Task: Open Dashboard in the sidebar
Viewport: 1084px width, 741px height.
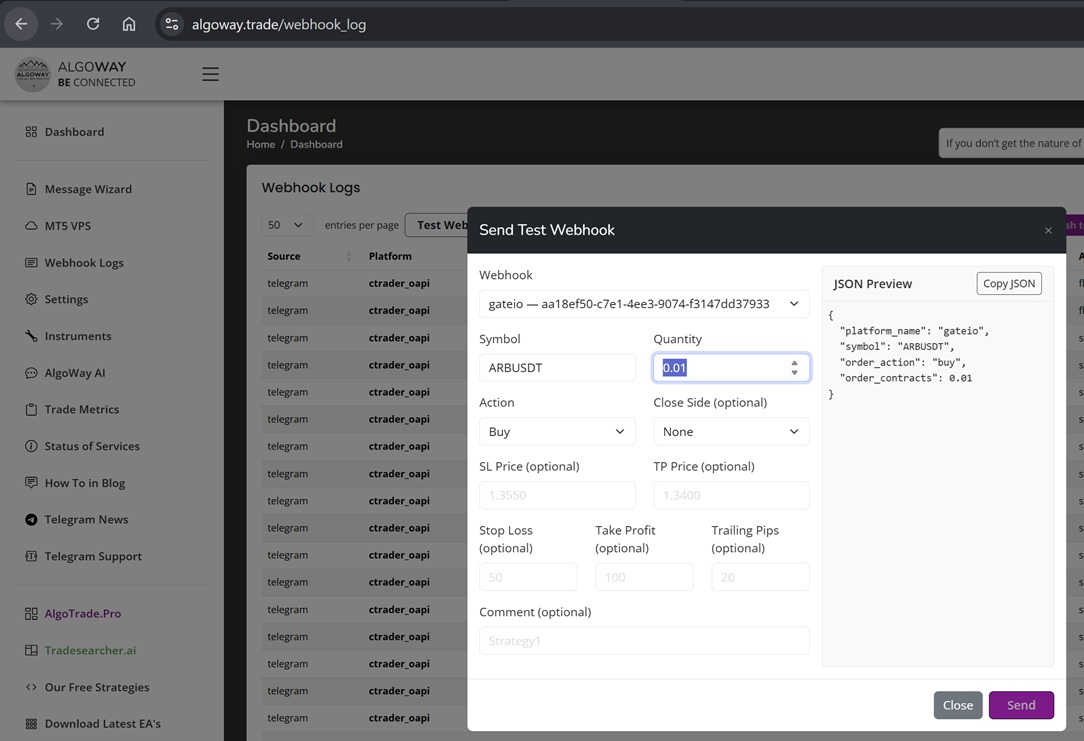Action: [x=74, y=131]
